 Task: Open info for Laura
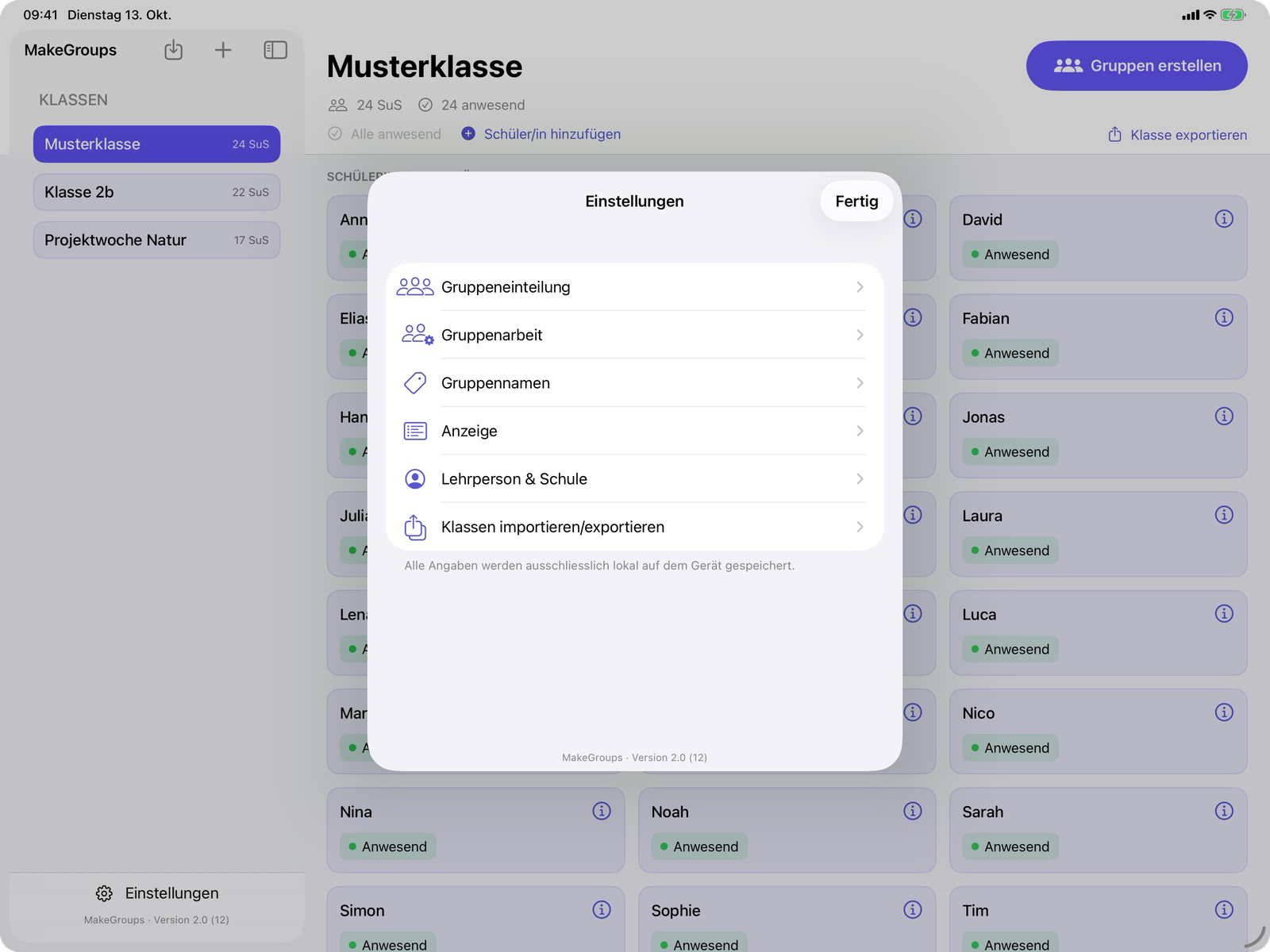(x=1224, y=515)
